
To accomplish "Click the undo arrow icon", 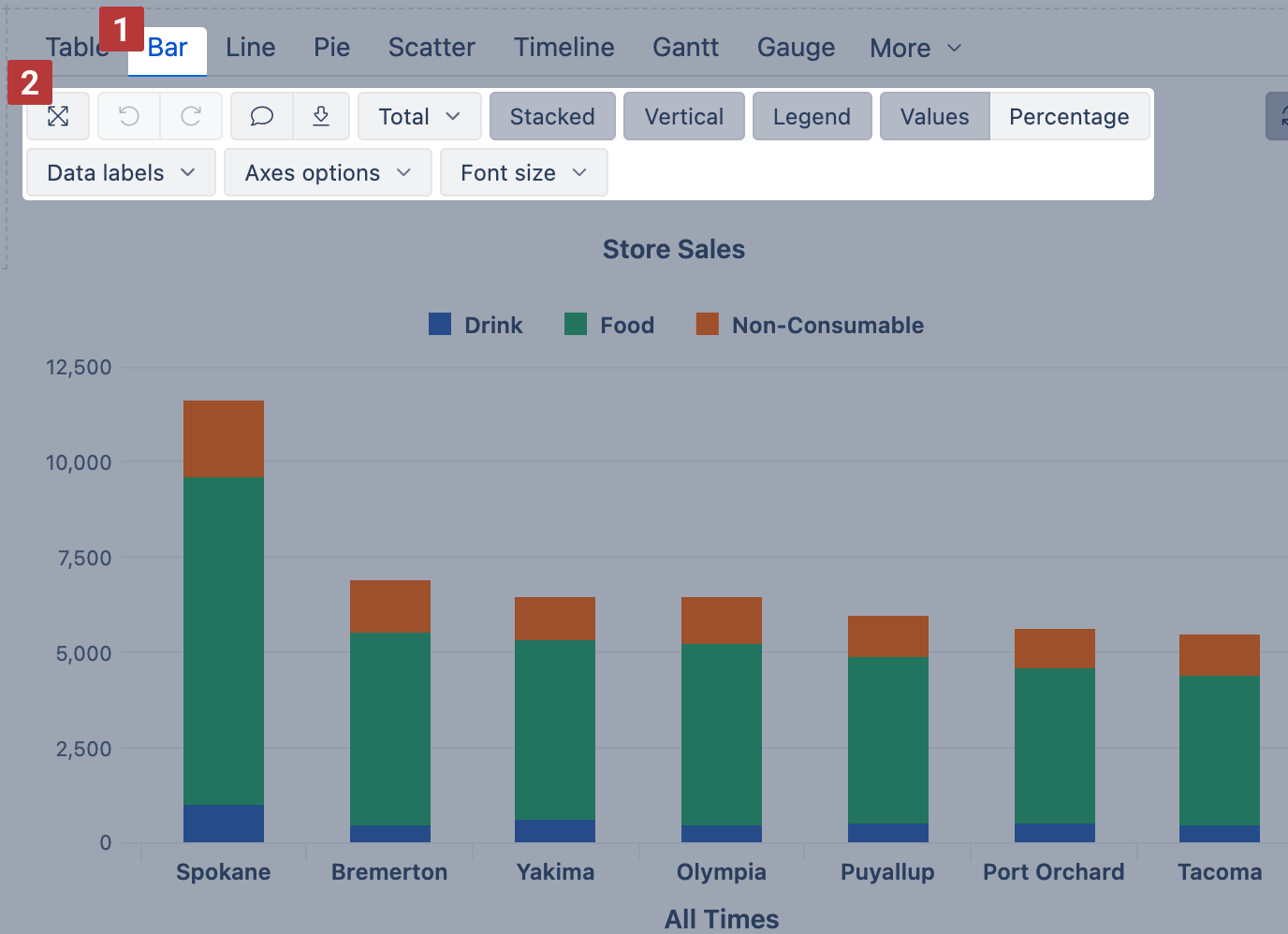I will pos(129,116).
